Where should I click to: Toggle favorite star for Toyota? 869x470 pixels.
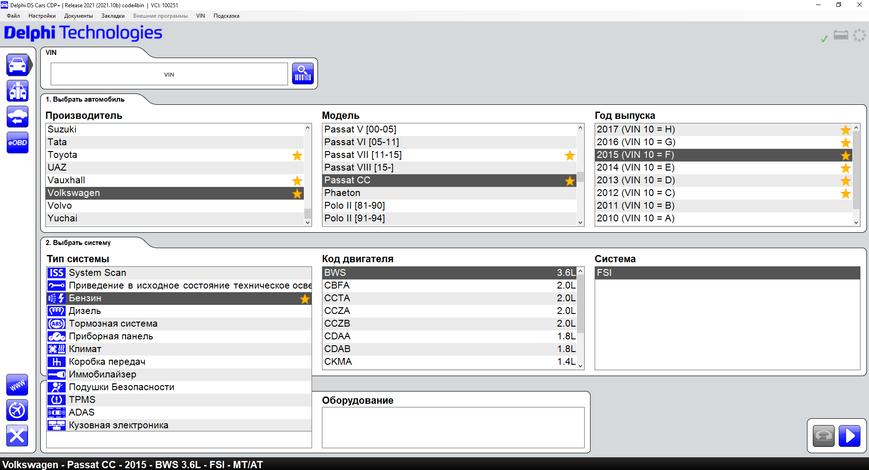297,155
